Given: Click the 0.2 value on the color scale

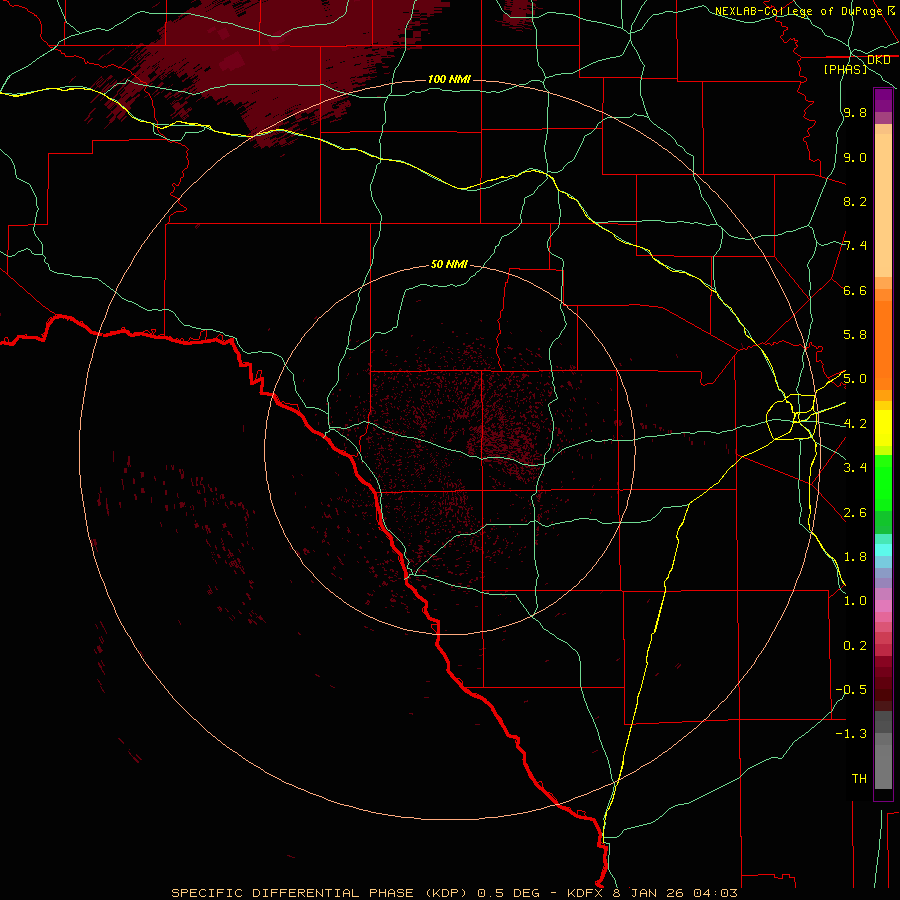Looking at the screenshot, I should [855, 646].
